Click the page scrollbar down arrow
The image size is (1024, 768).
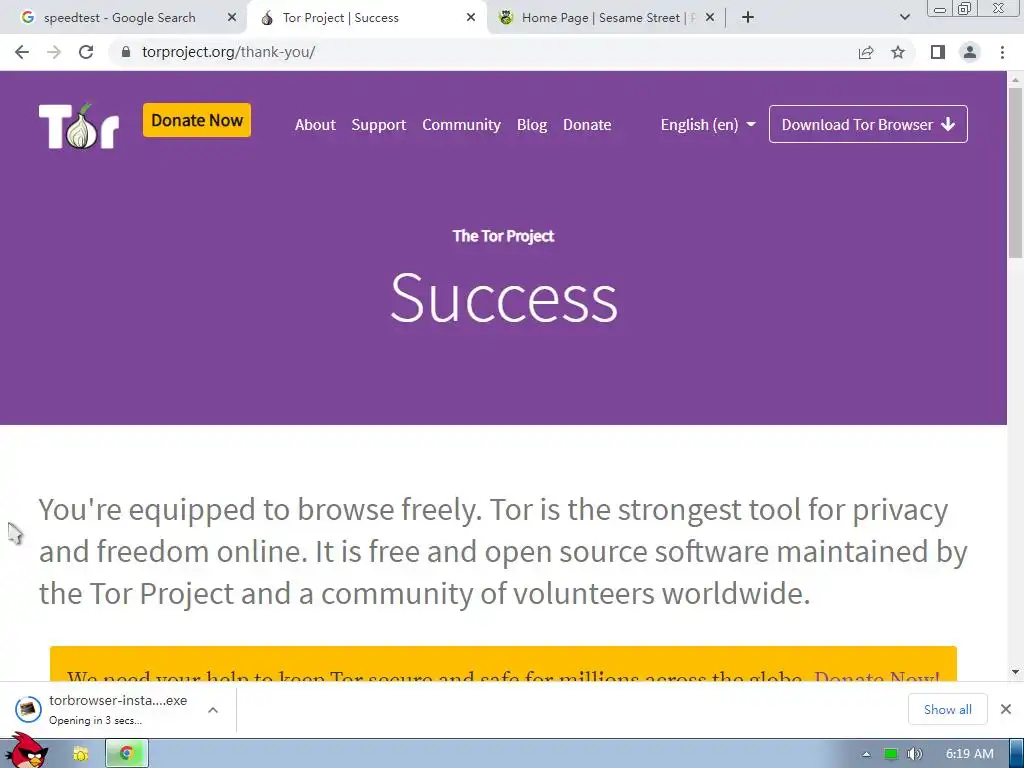tap(1016, 672)
